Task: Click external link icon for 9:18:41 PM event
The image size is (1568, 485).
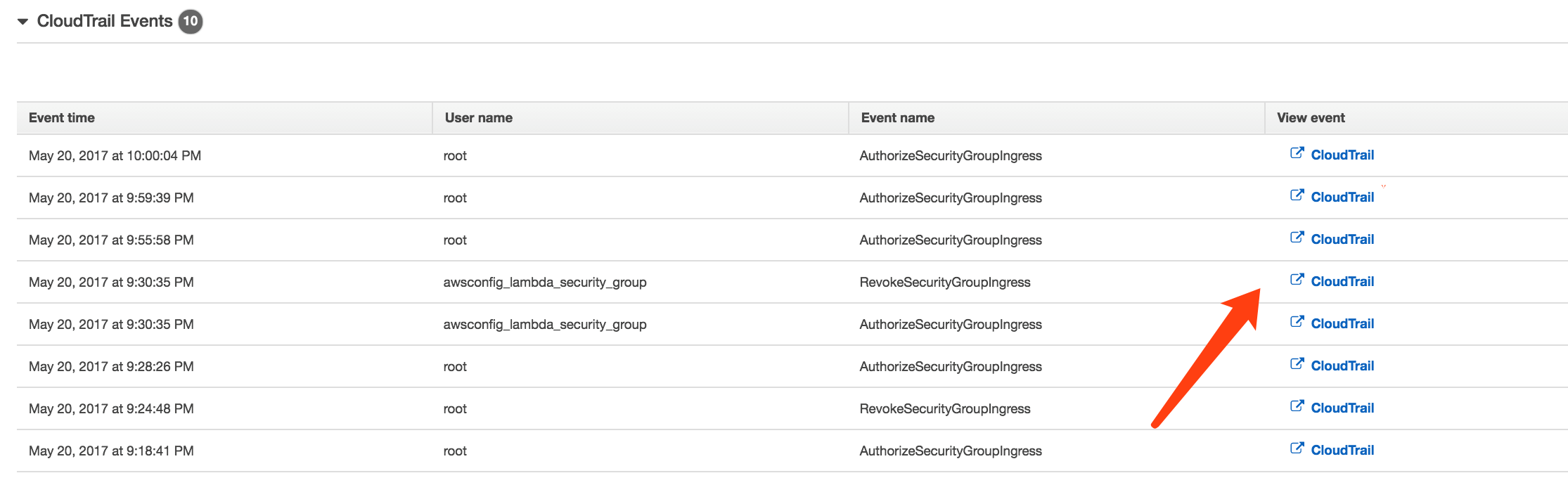Action: [1297, 448]
